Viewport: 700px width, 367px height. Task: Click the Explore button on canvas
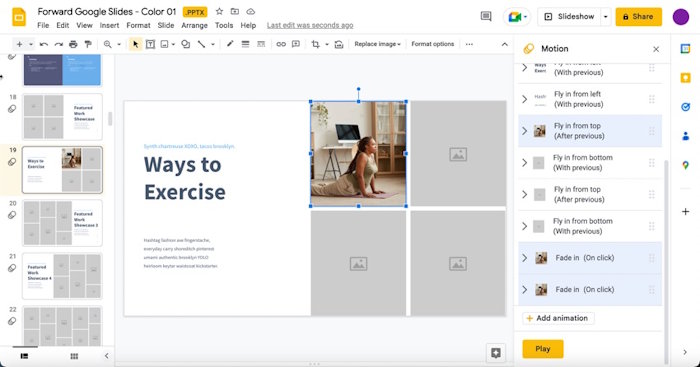(496, 353)
